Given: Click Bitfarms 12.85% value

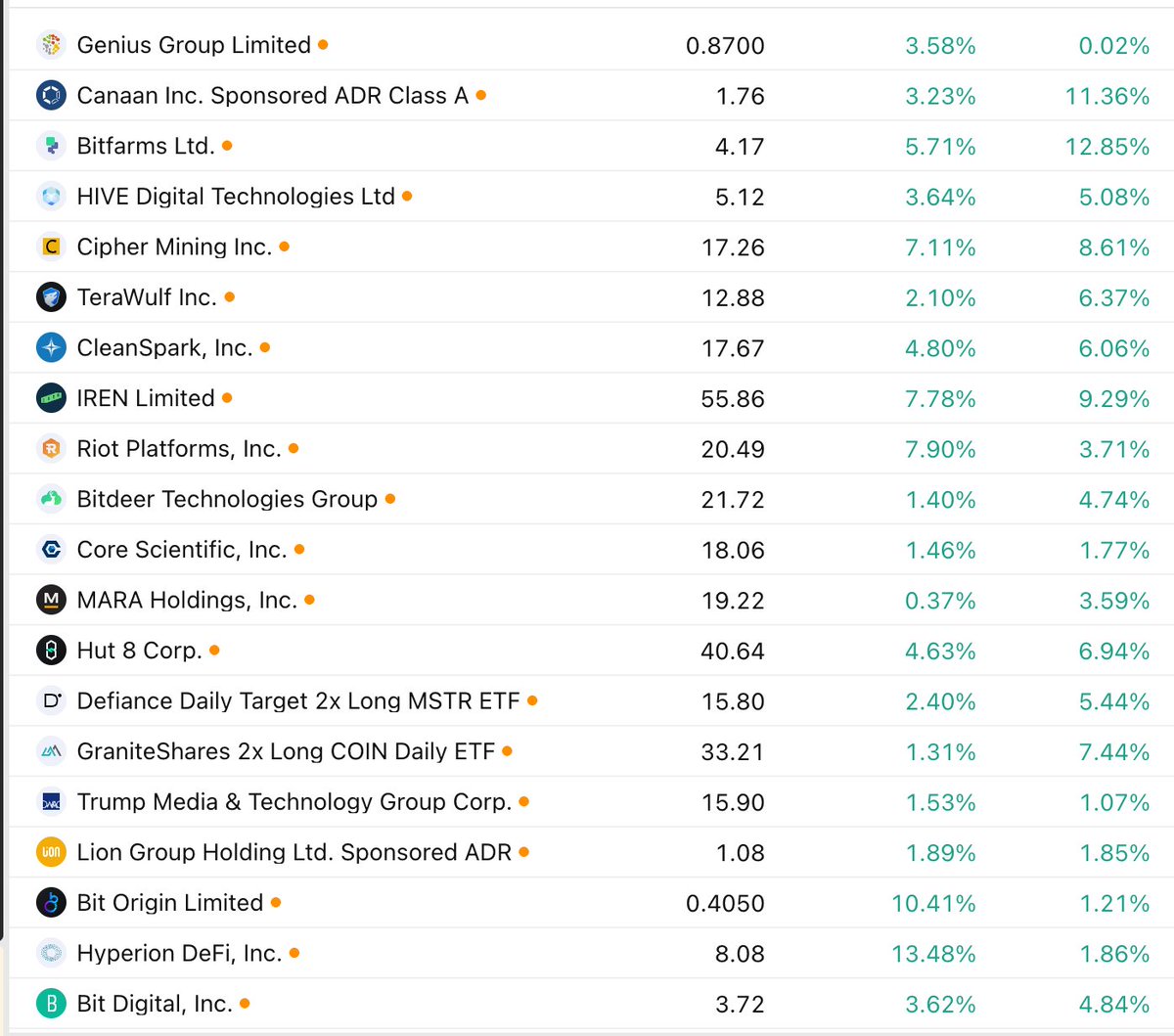Looking at the screenshot, I should pyautogui.click(x=1107, y=147).
